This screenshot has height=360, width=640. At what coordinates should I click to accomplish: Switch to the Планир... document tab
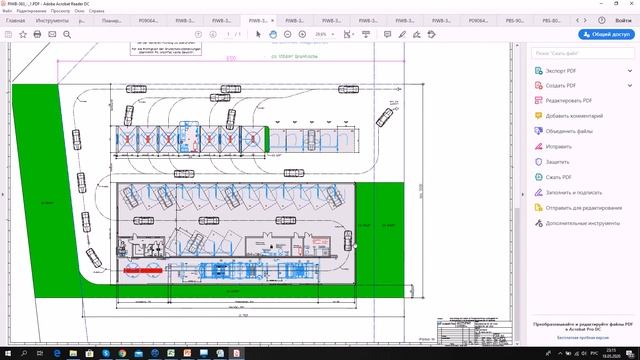[111, 20]
